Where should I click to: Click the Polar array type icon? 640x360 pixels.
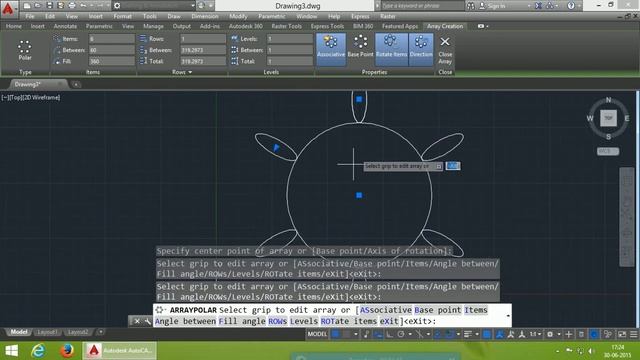(24, 50)
